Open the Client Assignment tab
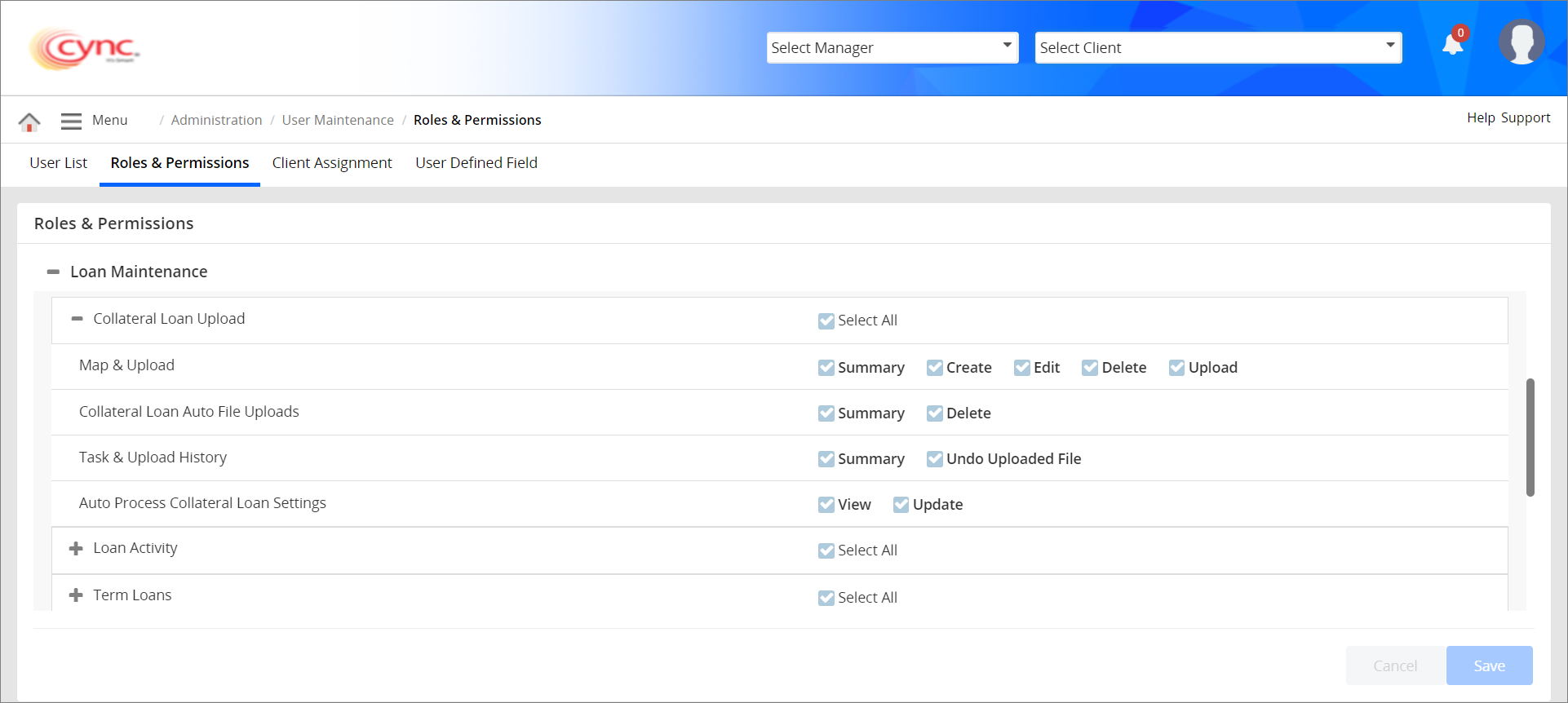Image resolution: width=1568 pixels, height=703 pixels. coord(332,163)
